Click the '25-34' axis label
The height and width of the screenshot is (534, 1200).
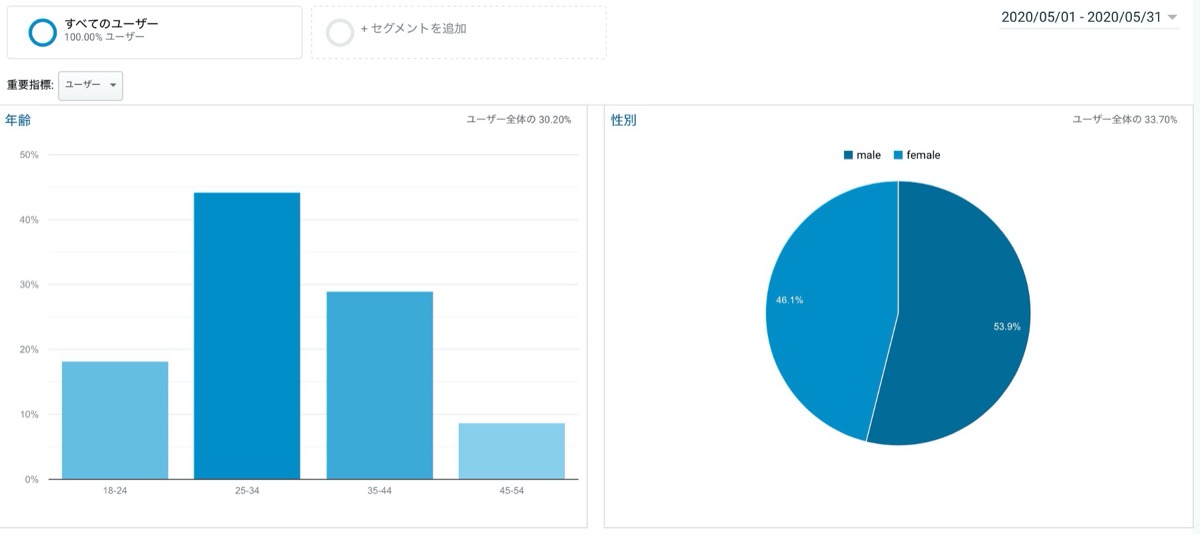click(x=247, y=491)
